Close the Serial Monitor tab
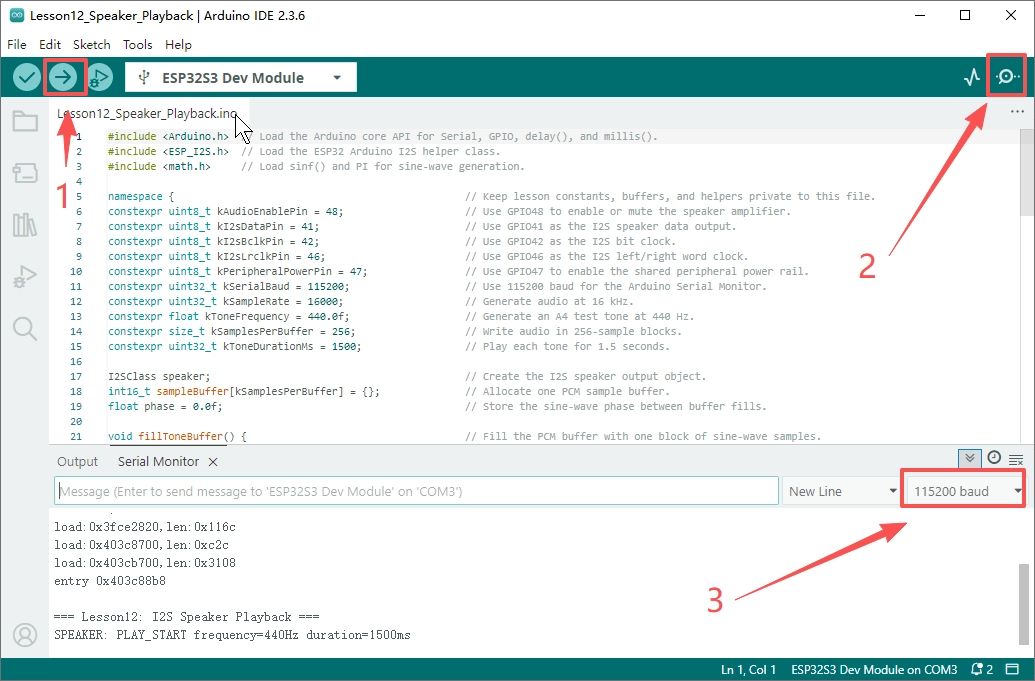Image resolution: width=1035 pixels, height=681 pixels. [x=213, y=462]
